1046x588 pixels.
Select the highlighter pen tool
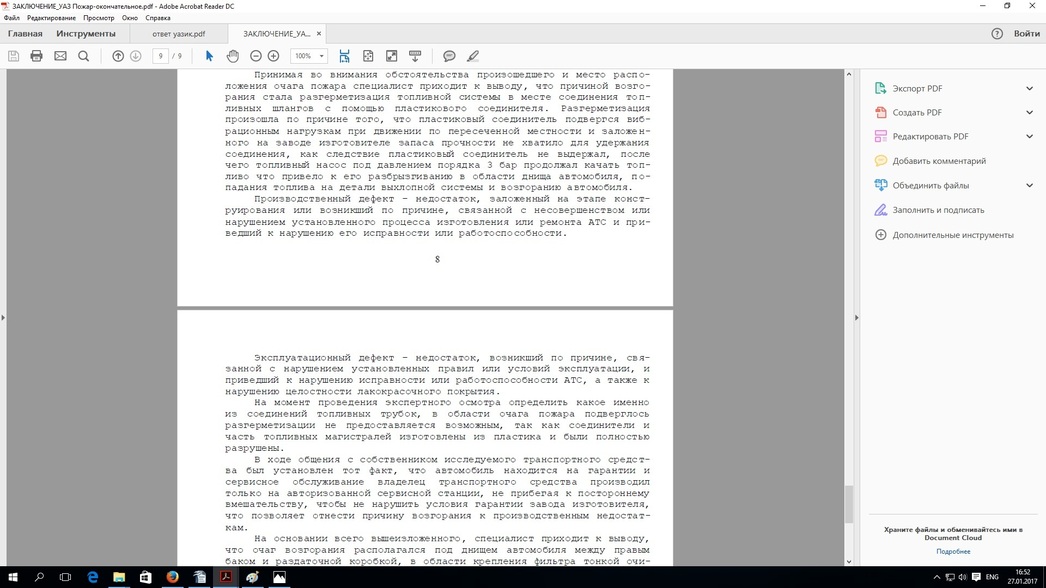pos(473,56)
